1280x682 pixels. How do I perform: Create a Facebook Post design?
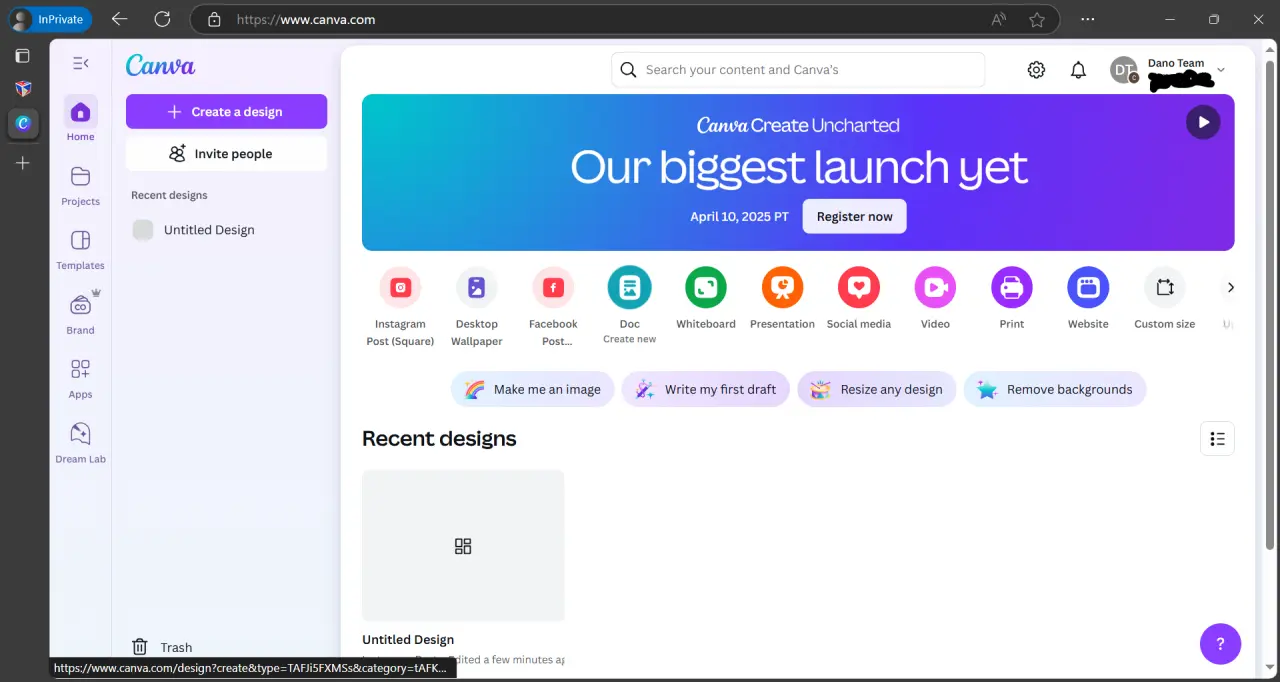553,307
